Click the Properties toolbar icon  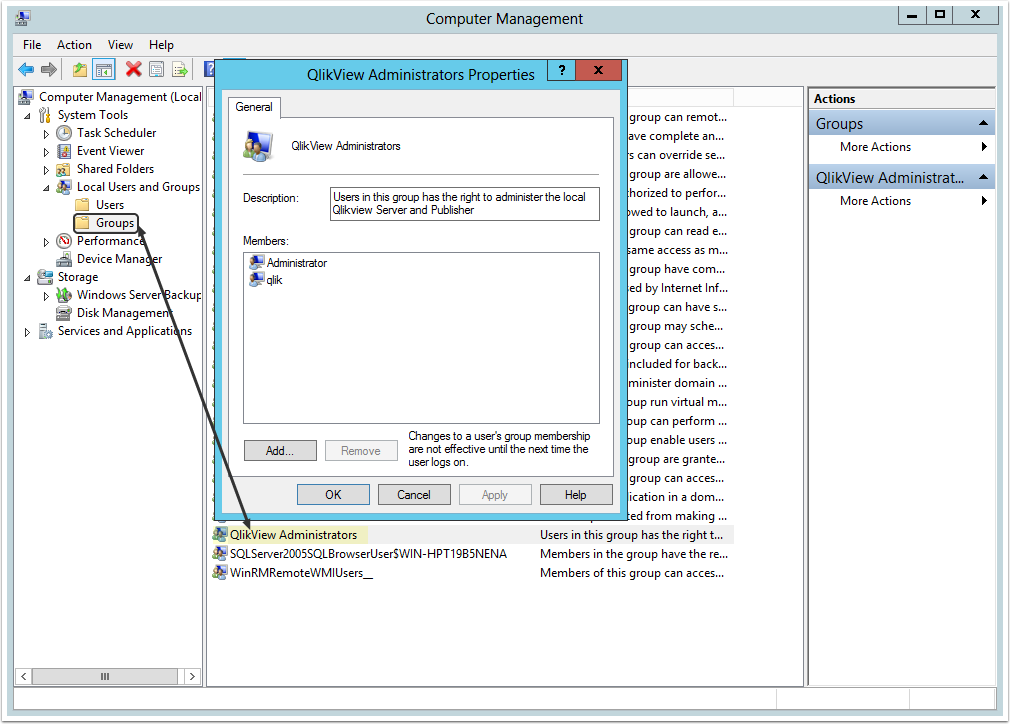pyautogui.click(x=157, y=69)
